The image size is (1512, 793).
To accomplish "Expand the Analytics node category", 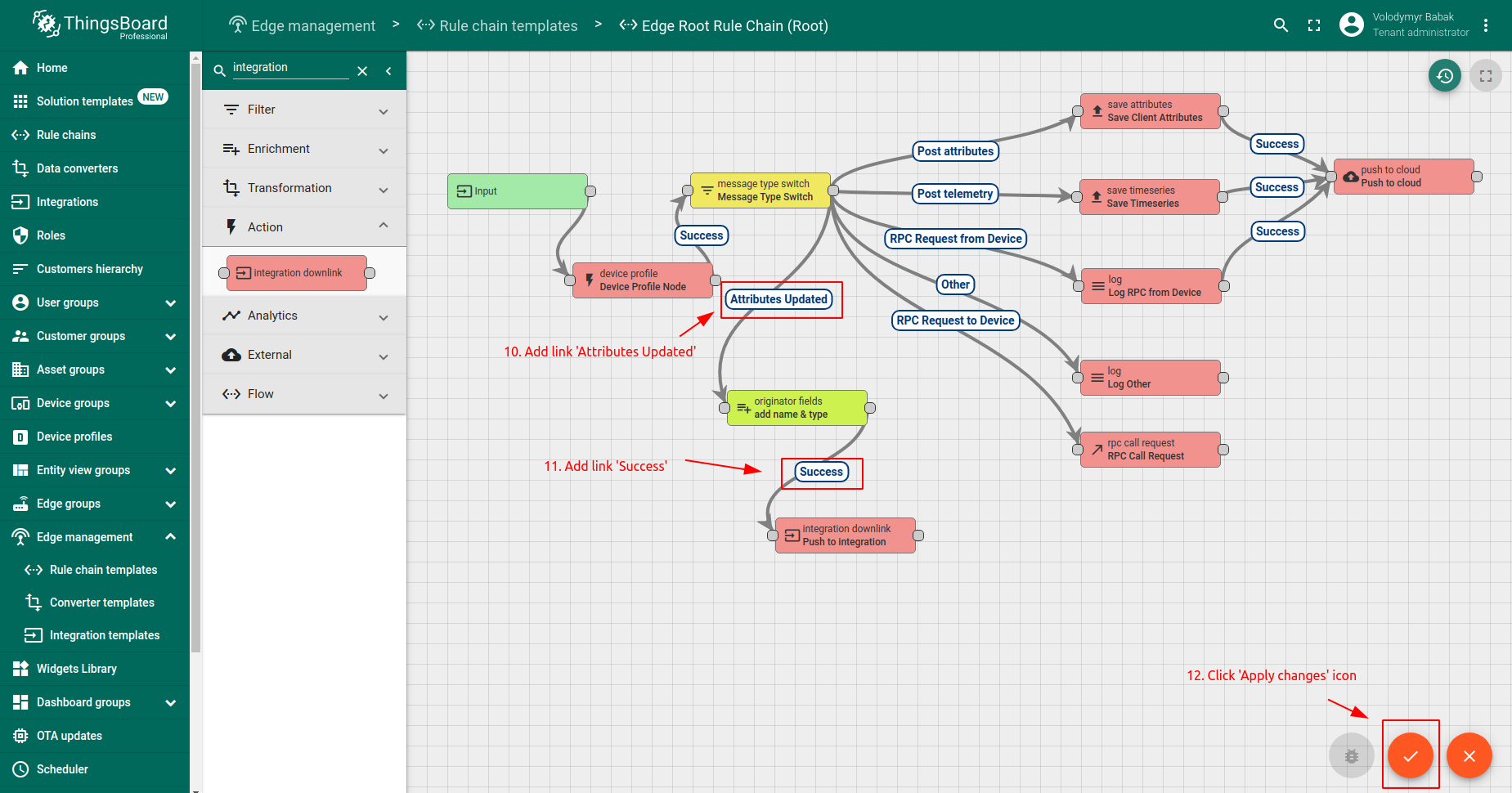I will point(304,316).
